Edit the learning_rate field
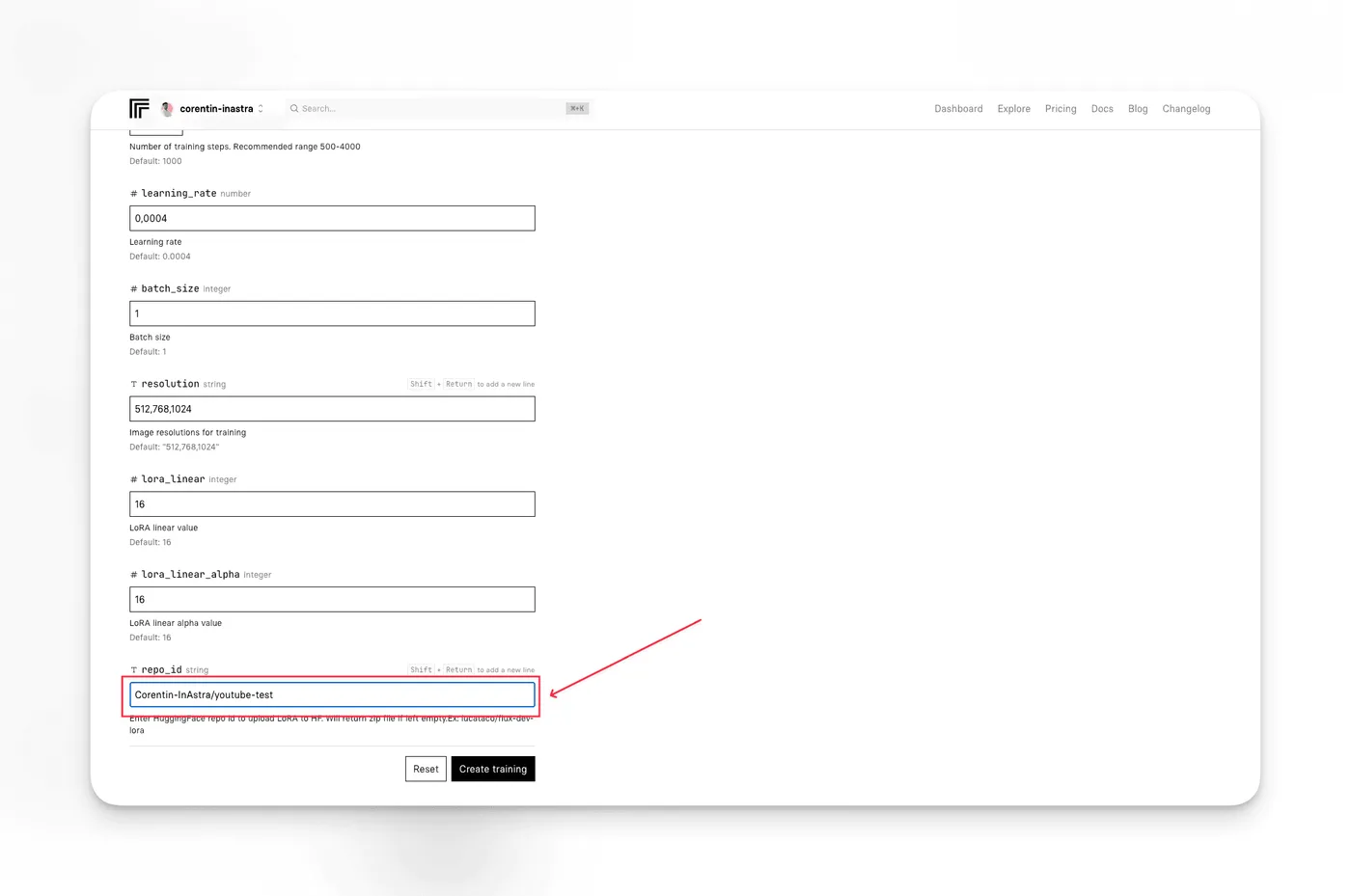The width and height of the screenshot is (1351, 896). pos(332,218)
